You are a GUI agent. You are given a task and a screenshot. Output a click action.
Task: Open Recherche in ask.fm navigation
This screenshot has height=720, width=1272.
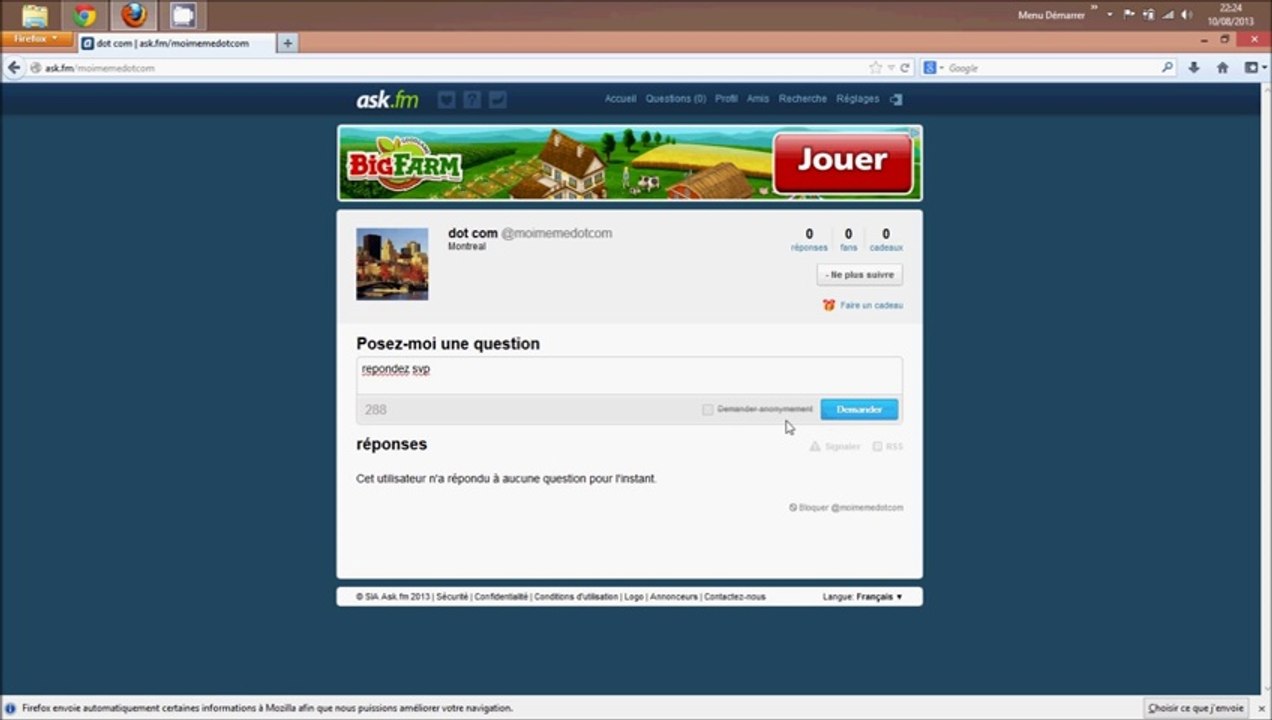[803, 99]
